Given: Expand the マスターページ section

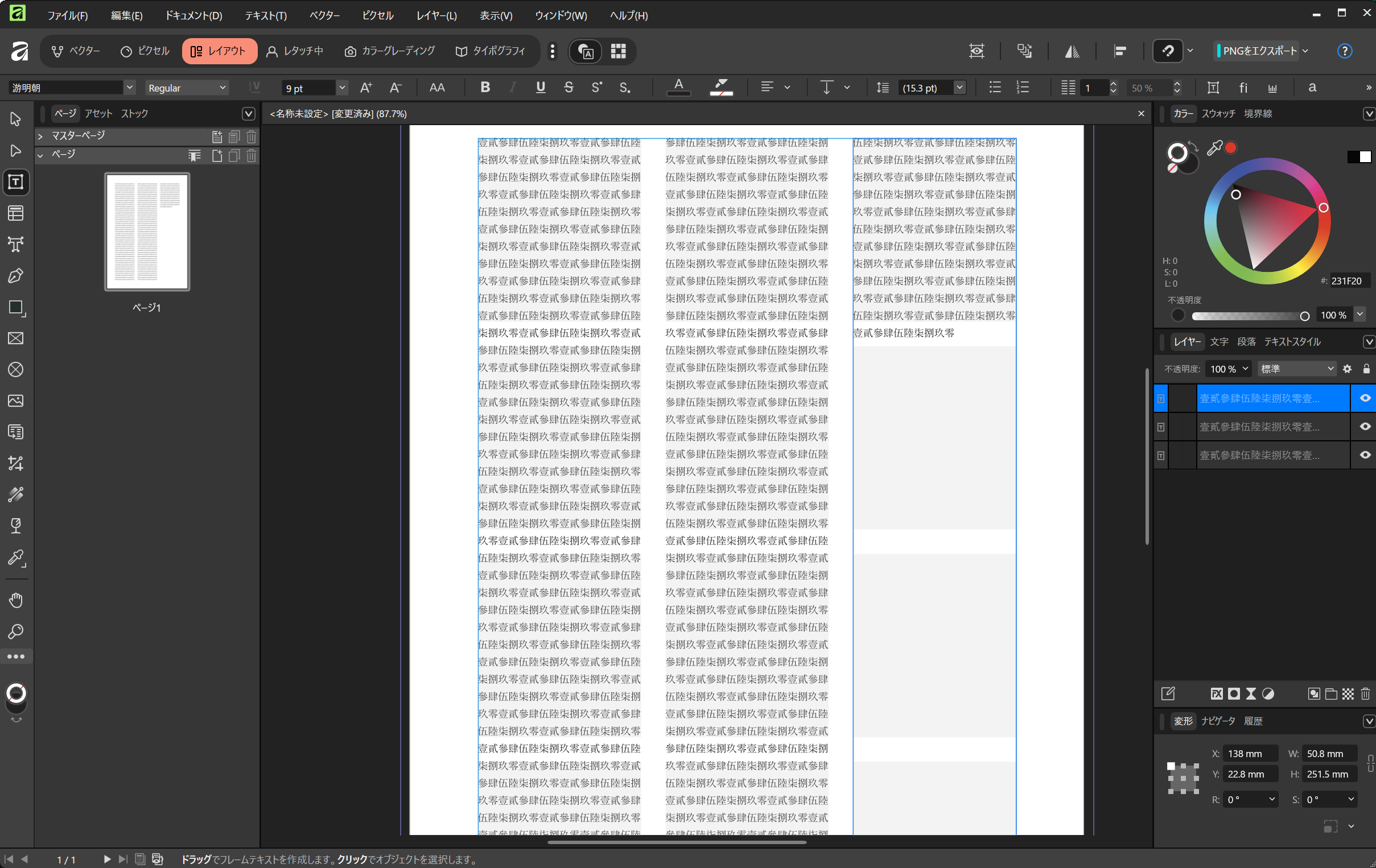Looking at the screenshot, I should tap(40, 136).
